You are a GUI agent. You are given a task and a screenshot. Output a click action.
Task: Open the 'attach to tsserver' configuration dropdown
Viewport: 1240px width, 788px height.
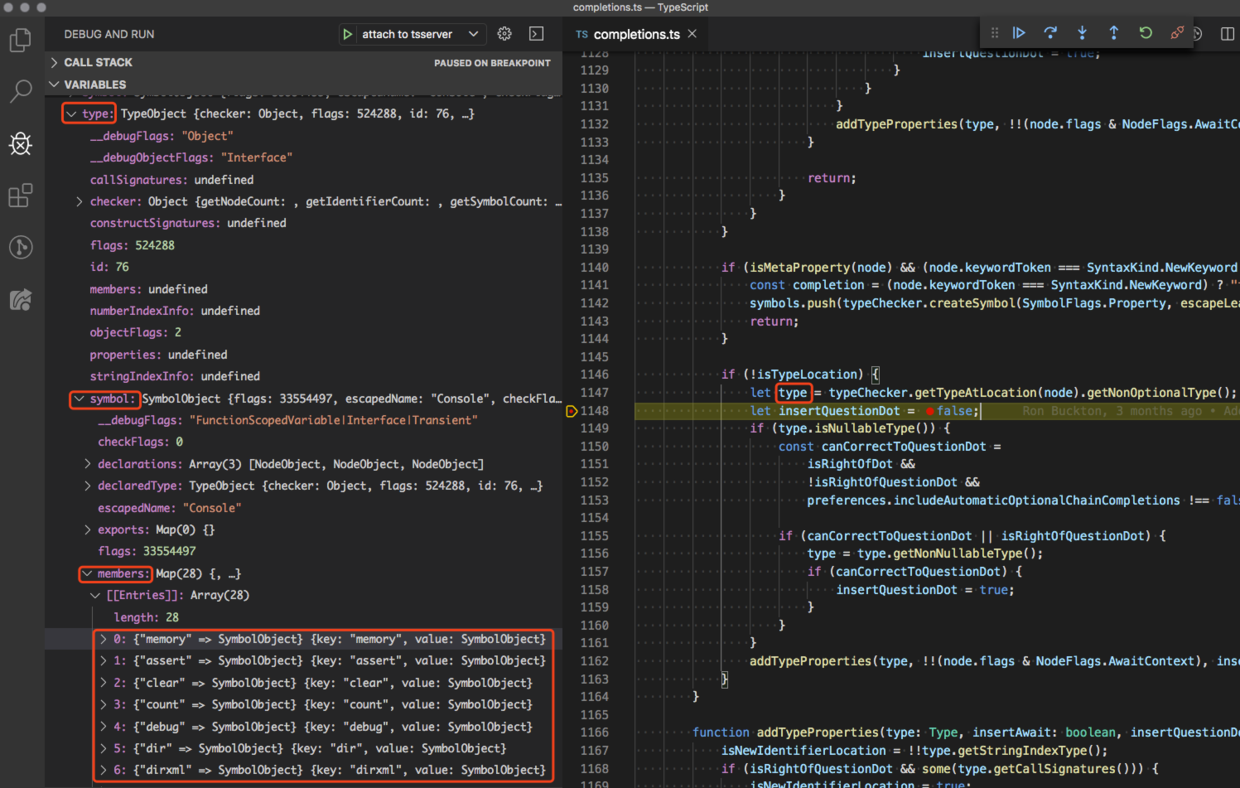473,34
